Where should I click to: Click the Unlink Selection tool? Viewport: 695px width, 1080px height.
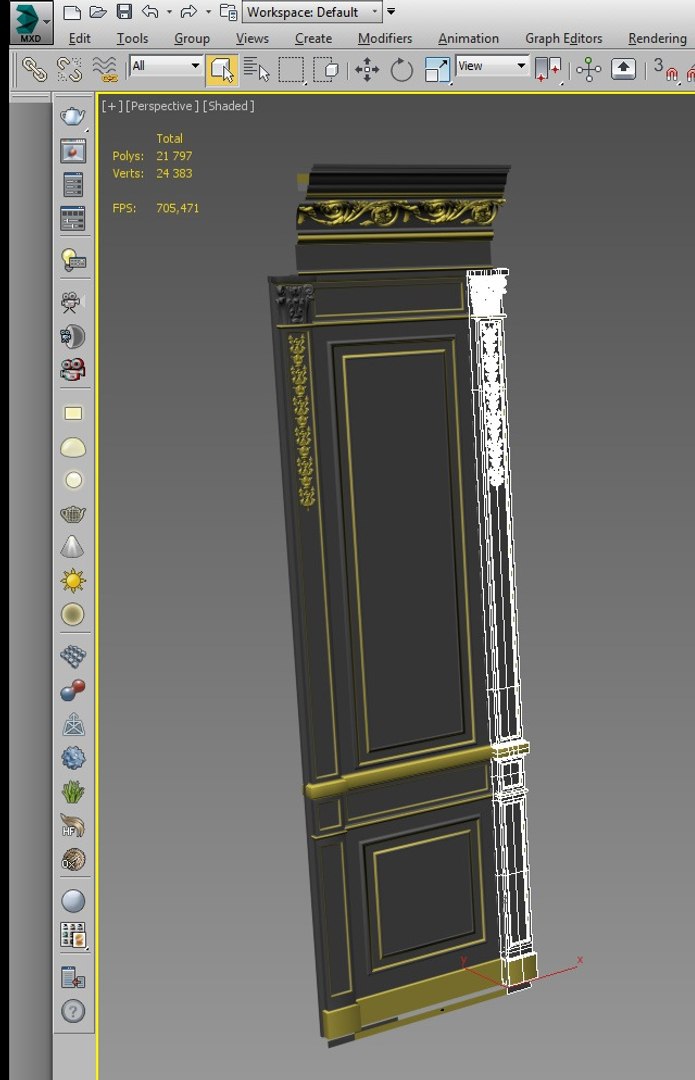[70, 69]
